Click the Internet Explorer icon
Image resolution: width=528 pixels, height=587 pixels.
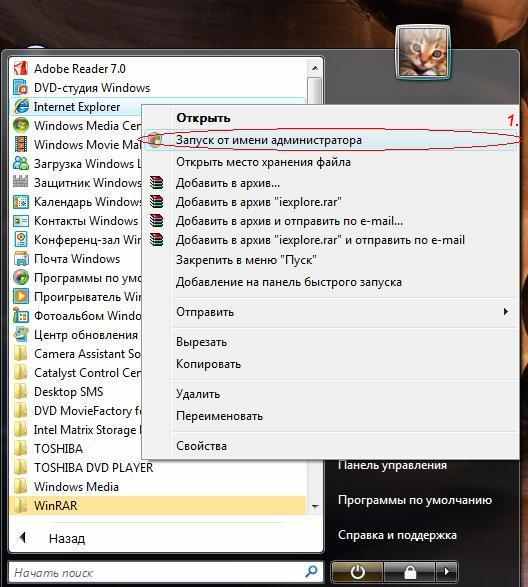[x=21, y=107]
